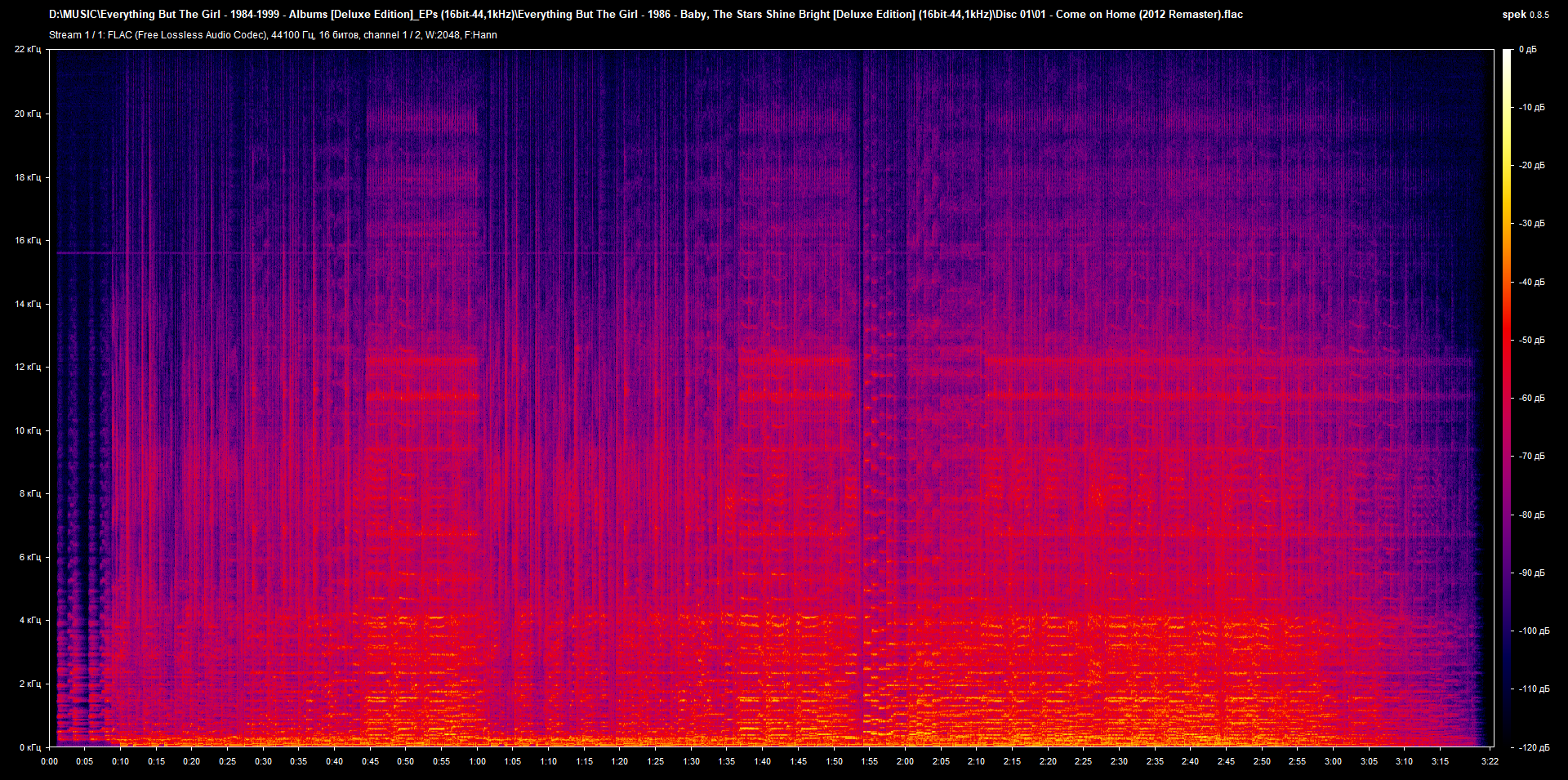The width and height of the screenshot is (1568, 780).
Task: Click the '20 кГц' frequency axis label
Action: (28, 114)
